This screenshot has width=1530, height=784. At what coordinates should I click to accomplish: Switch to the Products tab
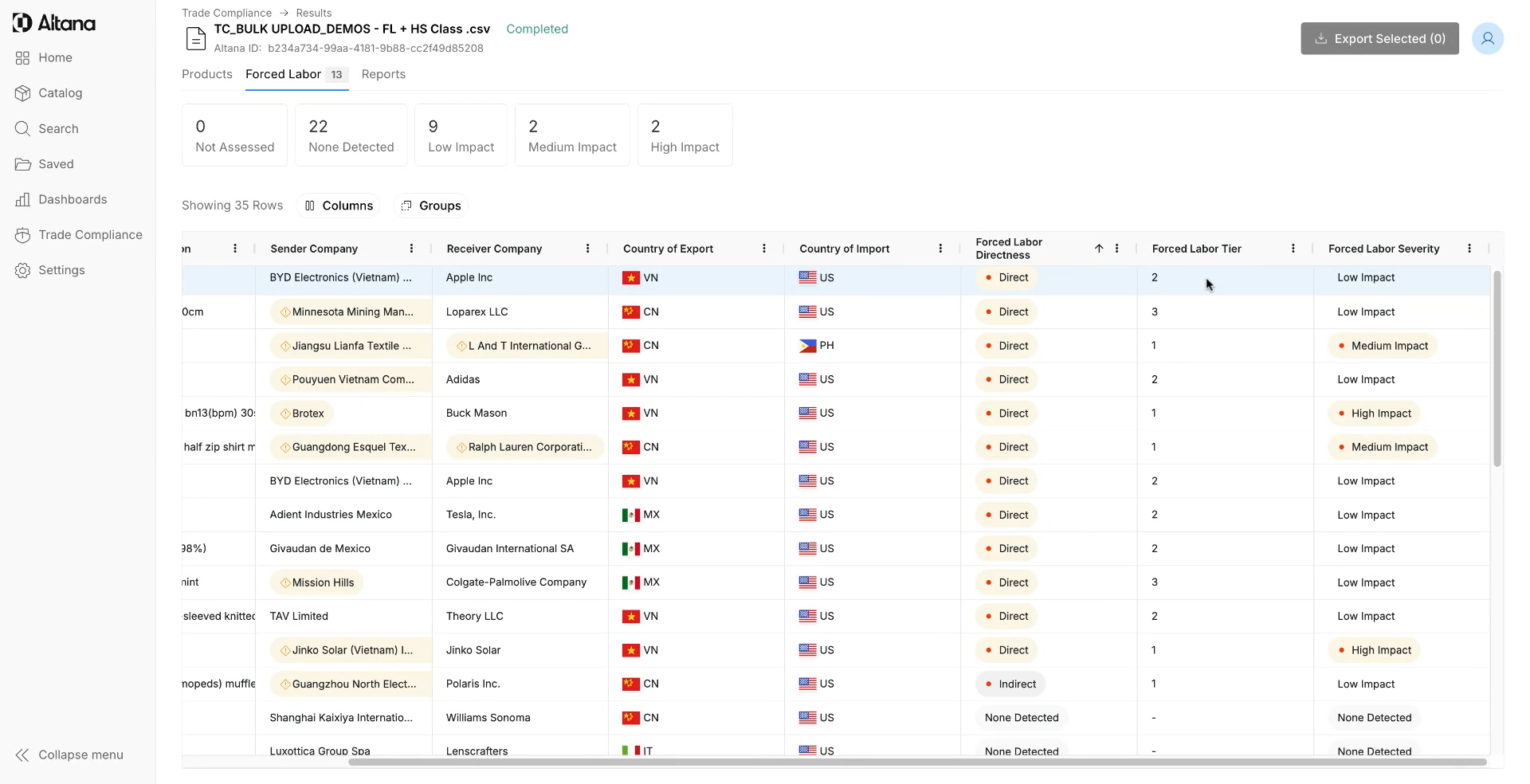click(x=207, y=74)
